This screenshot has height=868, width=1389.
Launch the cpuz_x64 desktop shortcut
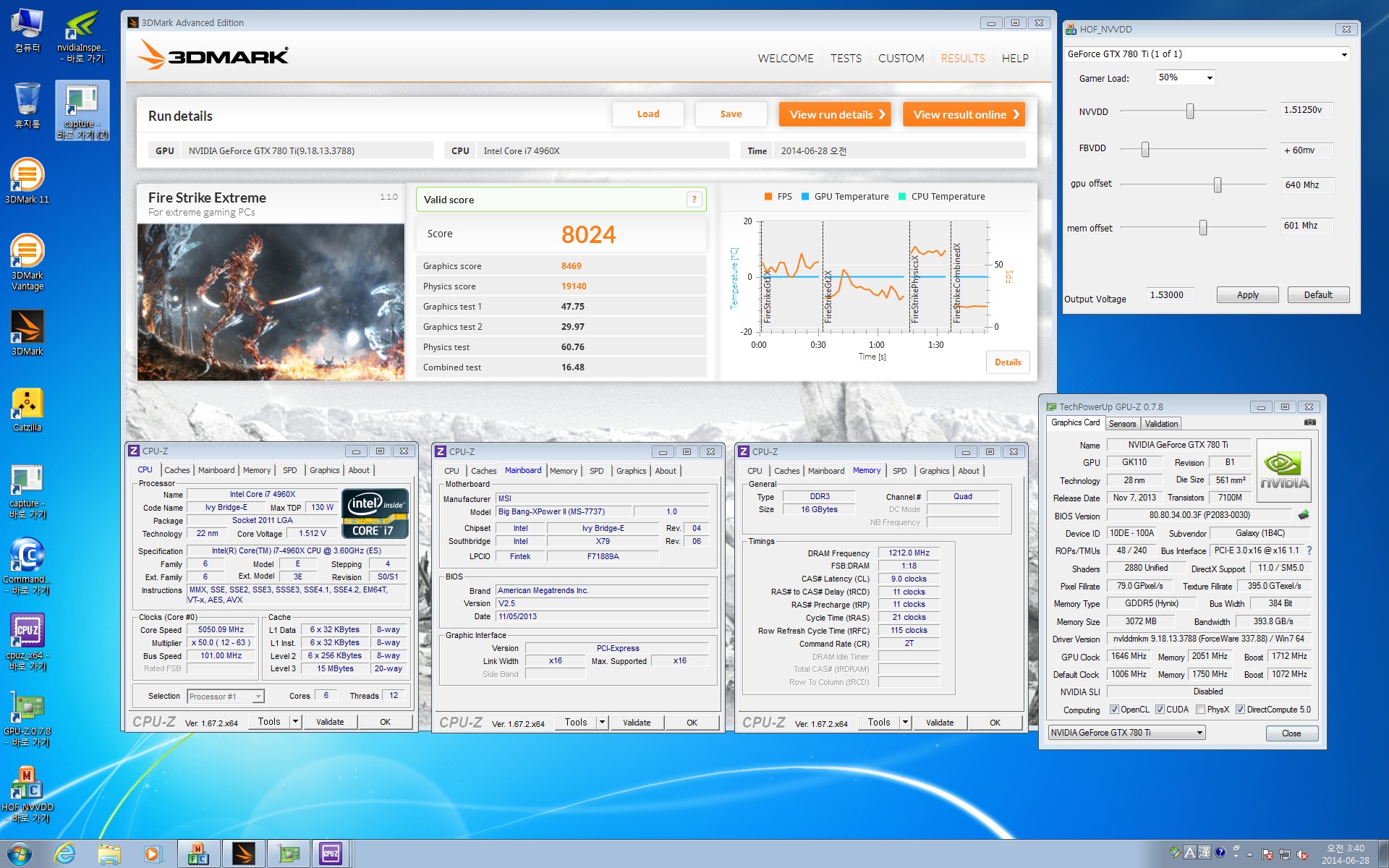click(27, 642)
